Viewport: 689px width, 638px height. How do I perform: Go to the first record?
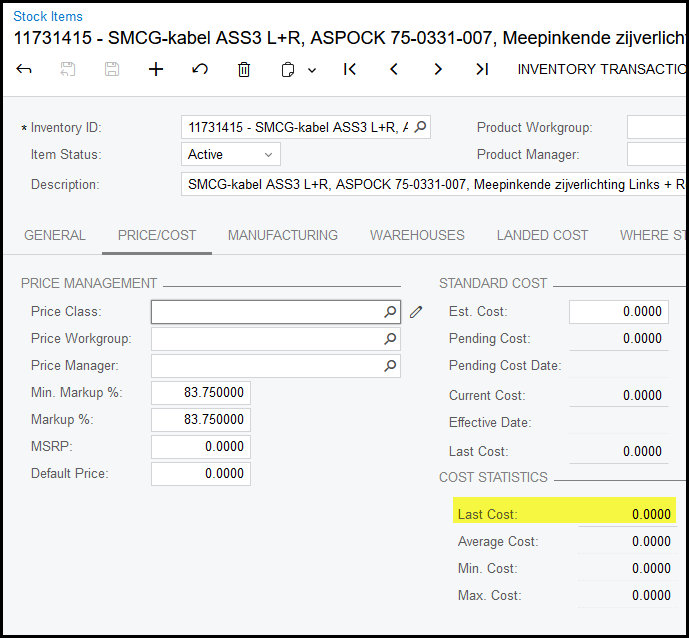coord(350,69)
